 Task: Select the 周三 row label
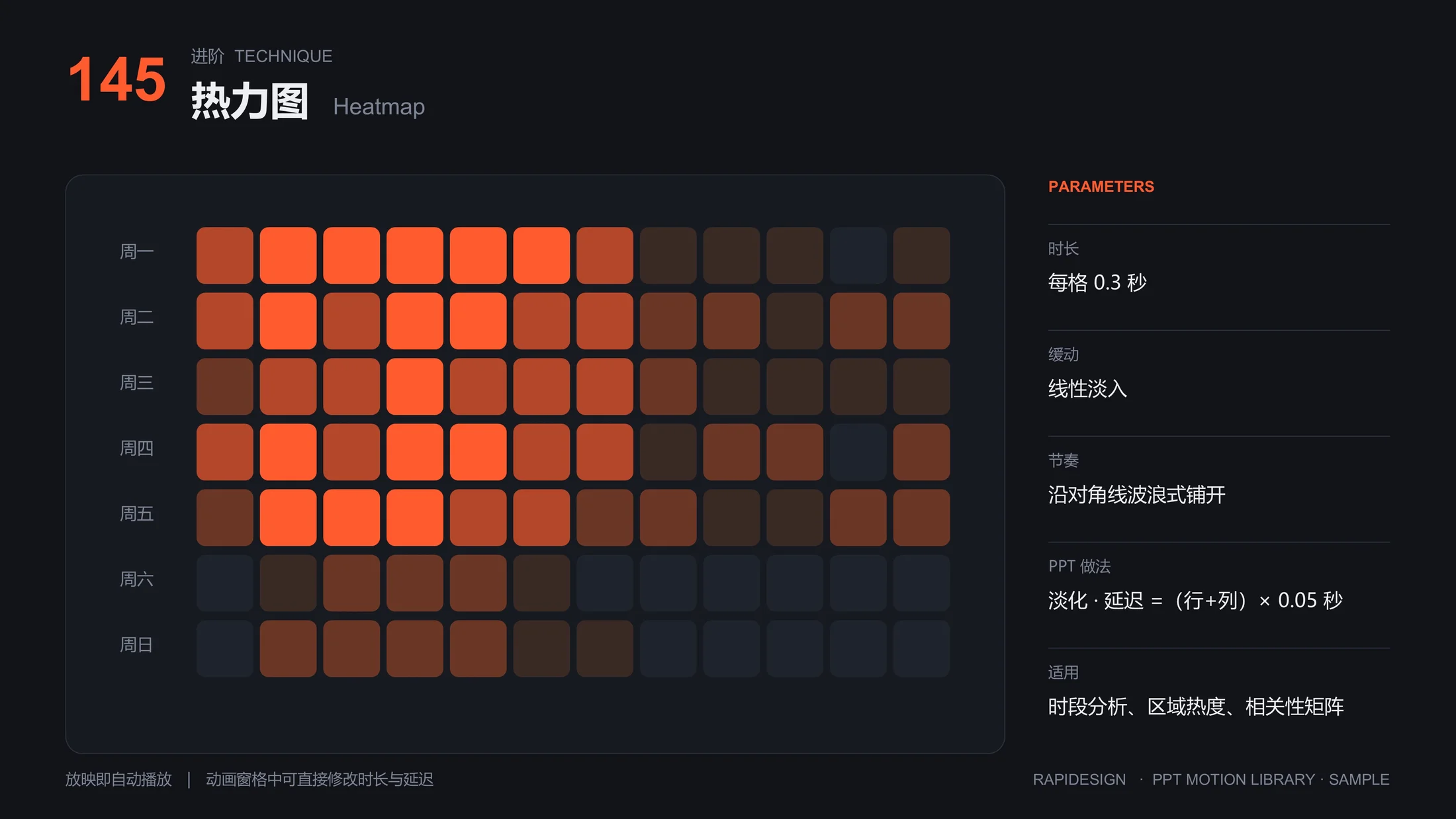point(136,382)
